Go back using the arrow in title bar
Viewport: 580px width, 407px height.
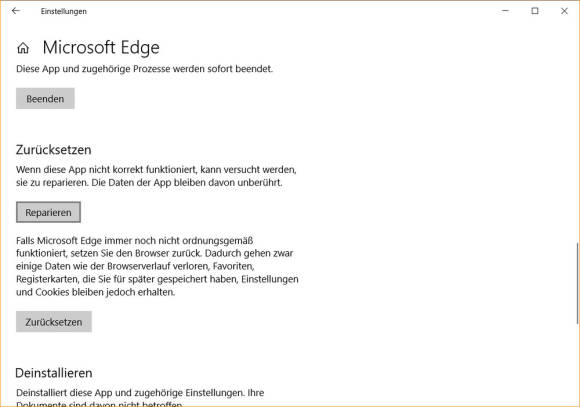pyautogui.click(x=16, y=11)
